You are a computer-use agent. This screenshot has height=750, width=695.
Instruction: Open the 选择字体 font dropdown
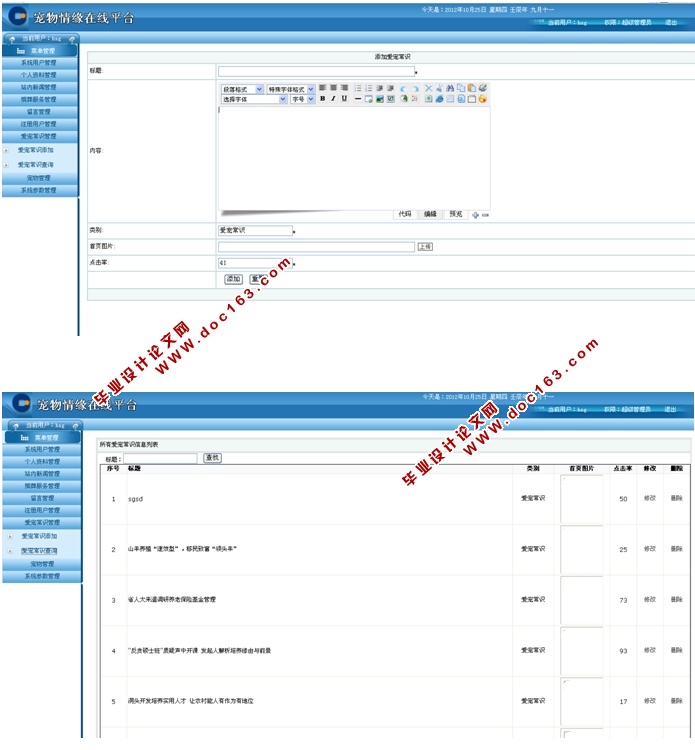(254, 99)
